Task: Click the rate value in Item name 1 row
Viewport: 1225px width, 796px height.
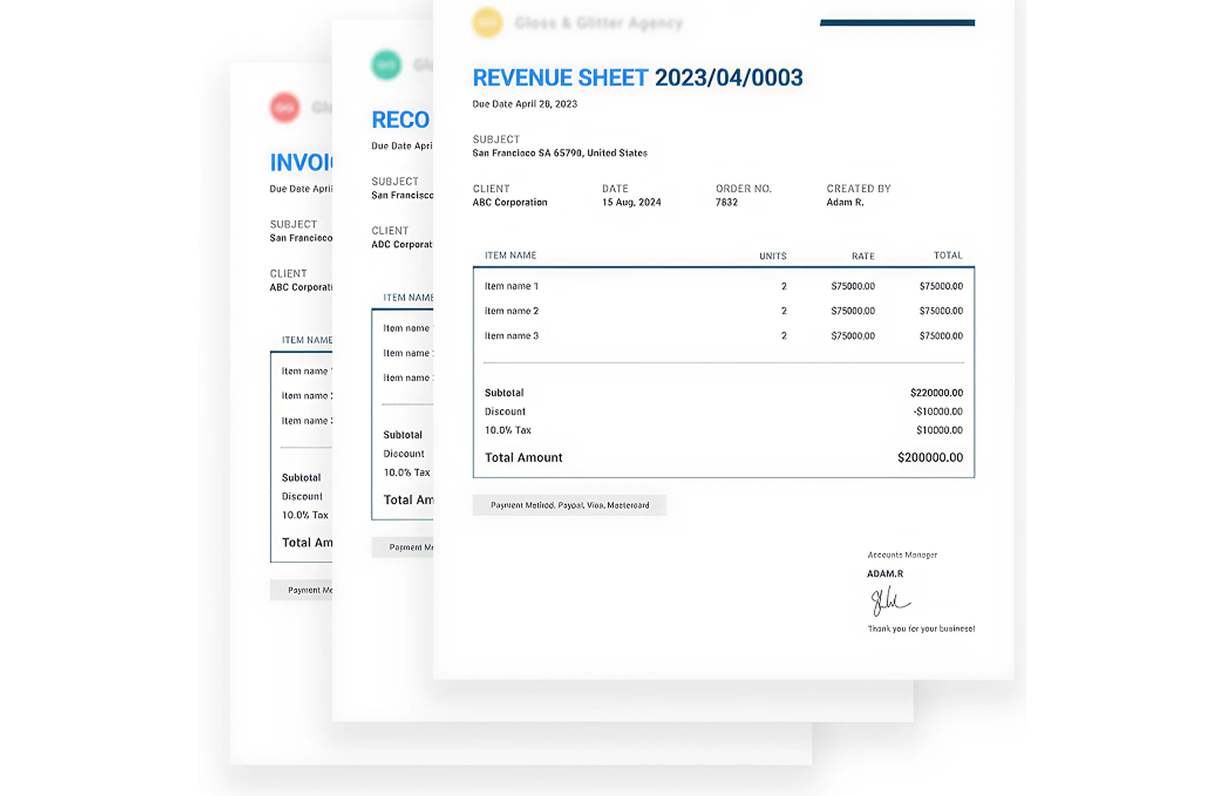Action: point(853,286)
